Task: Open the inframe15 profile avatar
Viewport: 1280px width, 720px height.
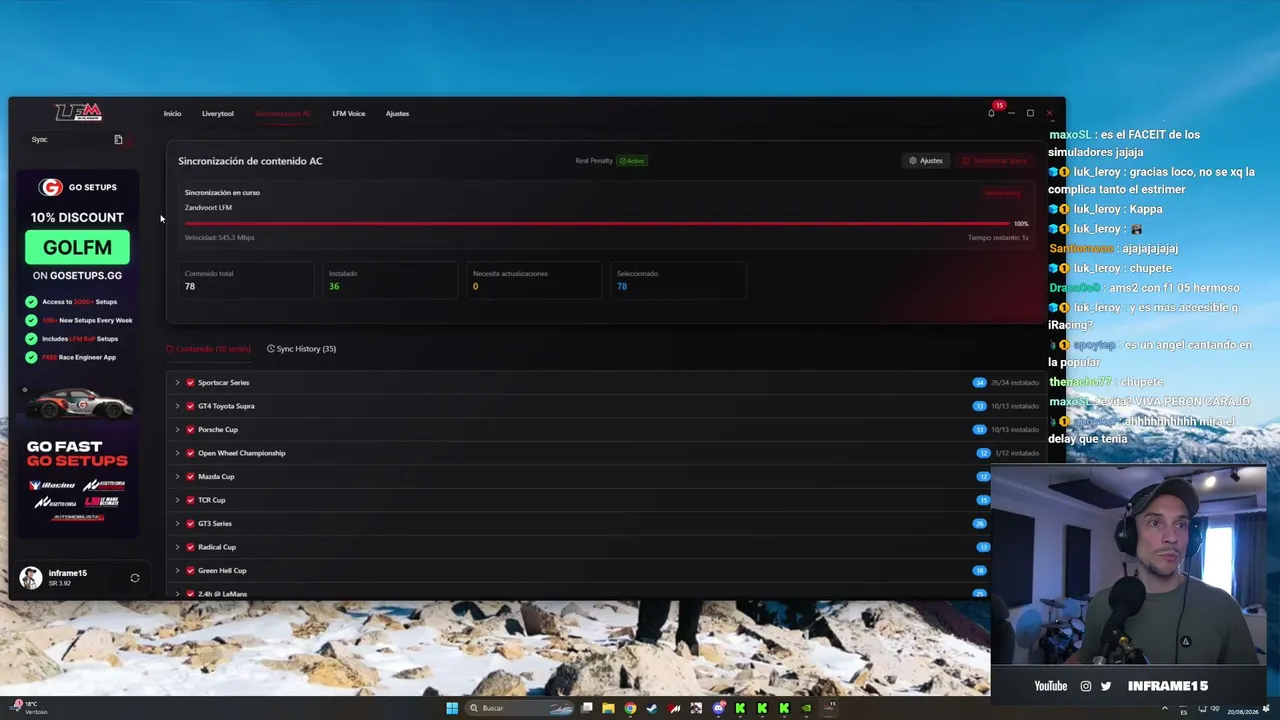Action: point(31,578)
